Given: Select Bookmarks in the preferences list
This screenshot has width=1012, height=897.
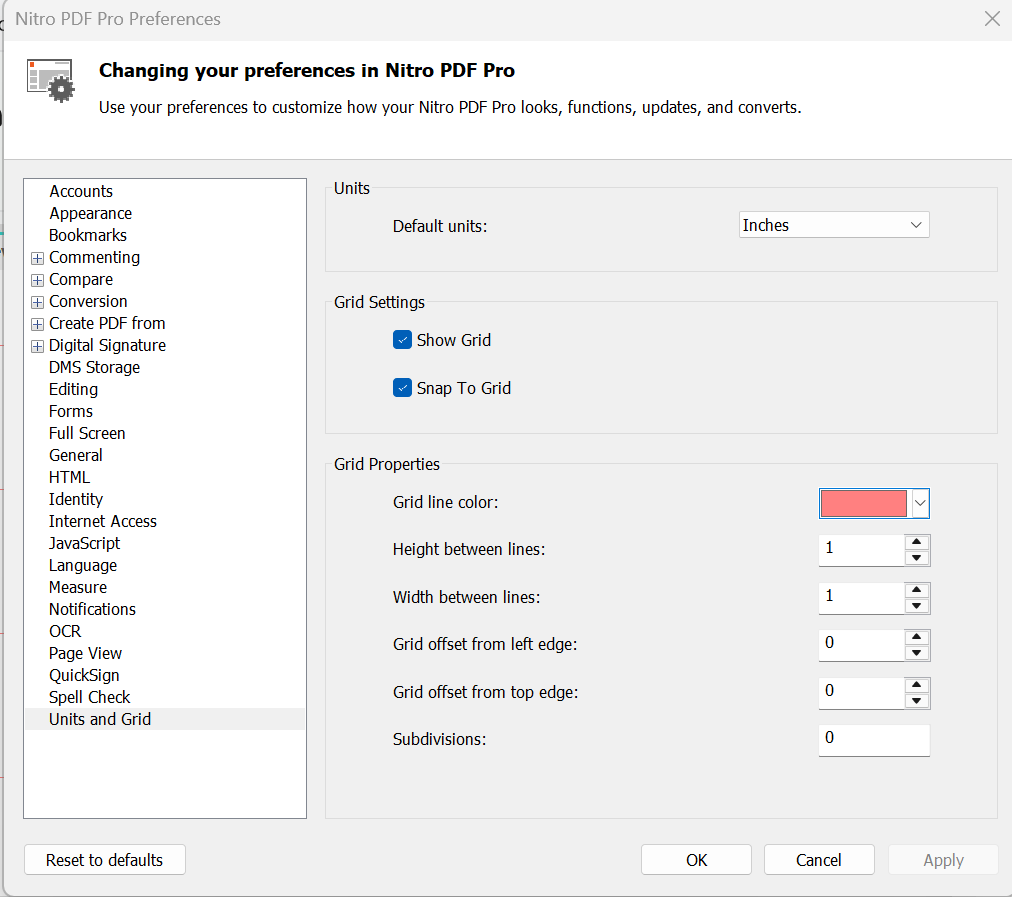Looking at the screenshot, I should pos(88,236).
